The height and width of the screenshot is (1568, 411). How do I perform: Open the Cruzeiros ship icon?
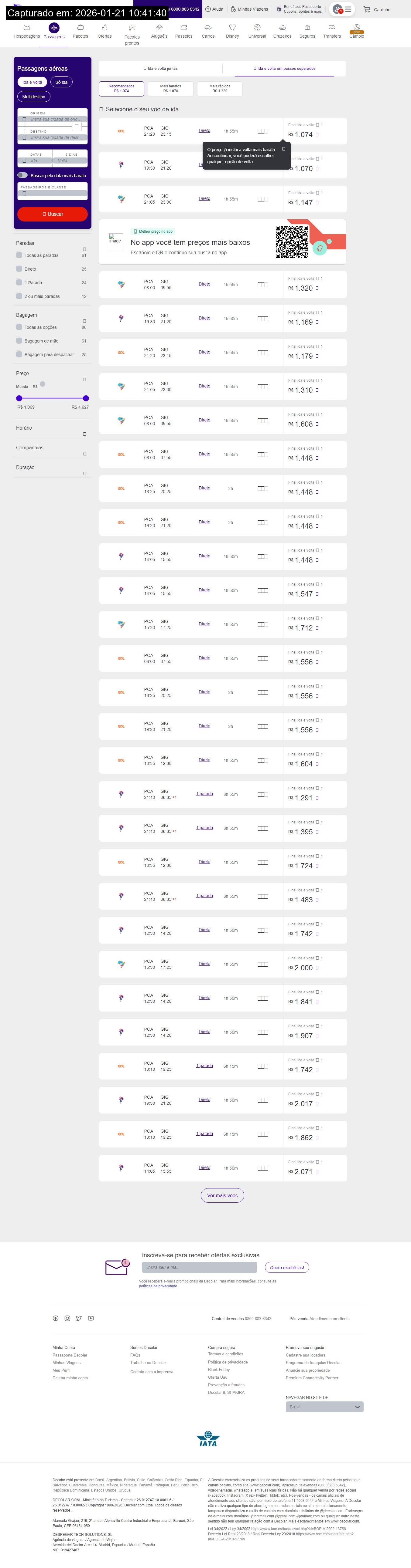click(x=282, y=27)
